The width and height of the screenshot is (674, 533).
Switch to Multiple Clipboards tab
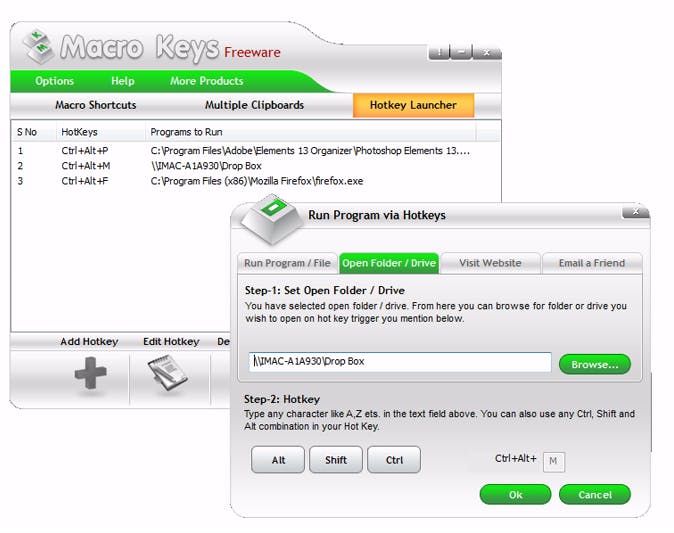click(254, 105)
